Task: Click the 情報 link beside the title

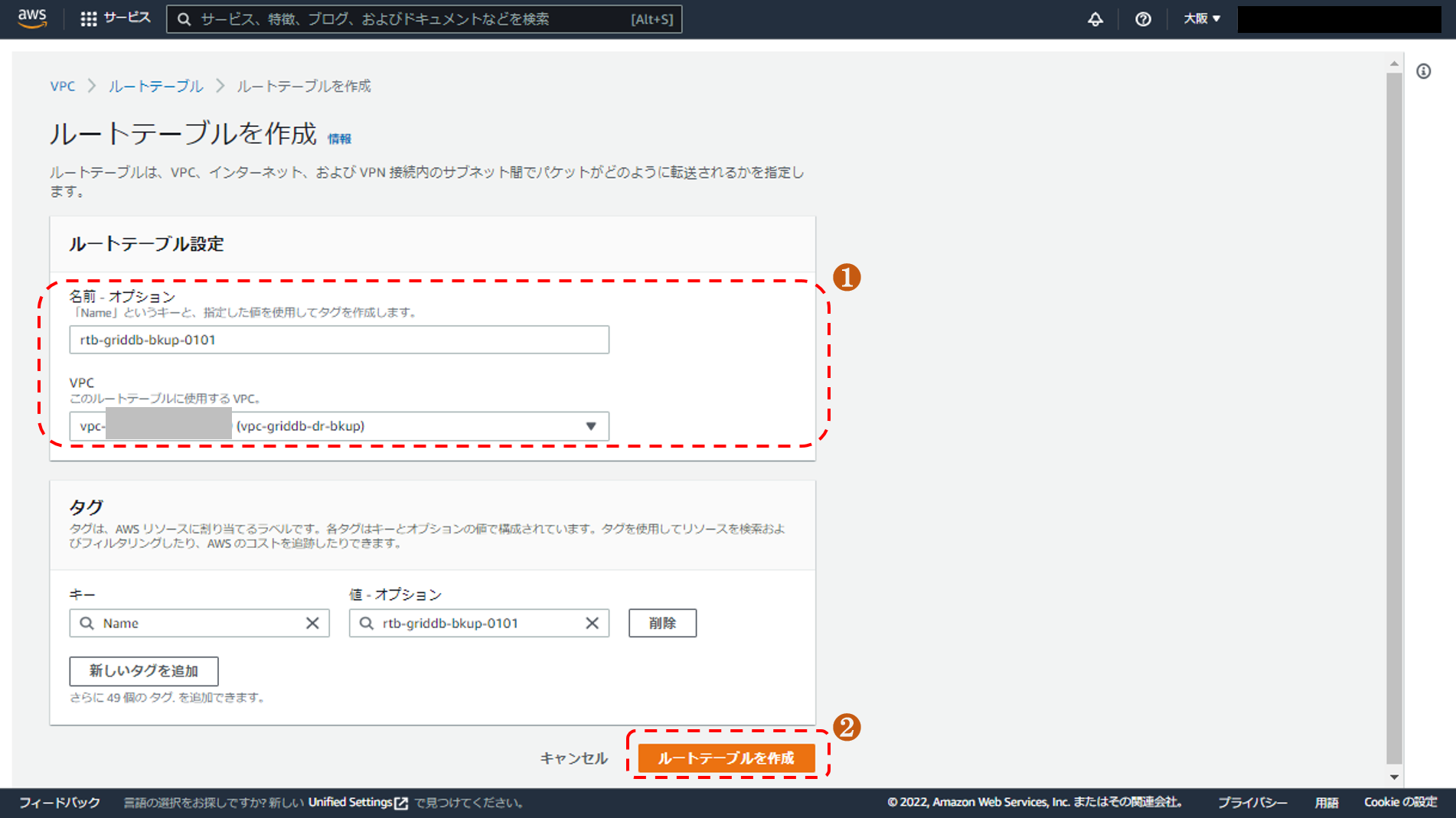Action: click(x=339, y=139)
